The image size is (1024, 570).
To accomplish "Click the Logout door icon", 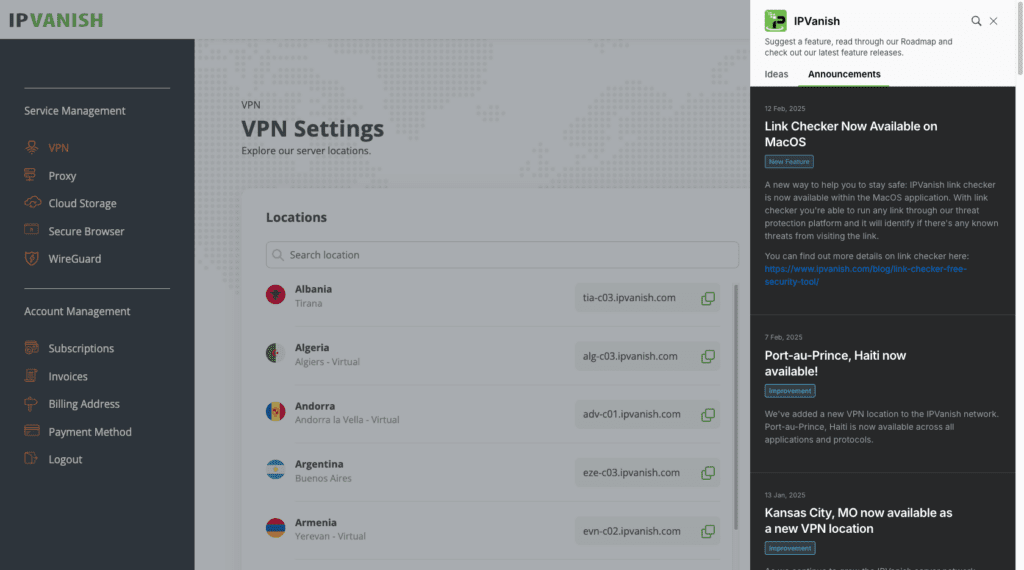I will pyautogui.click(x=31, y=458).
